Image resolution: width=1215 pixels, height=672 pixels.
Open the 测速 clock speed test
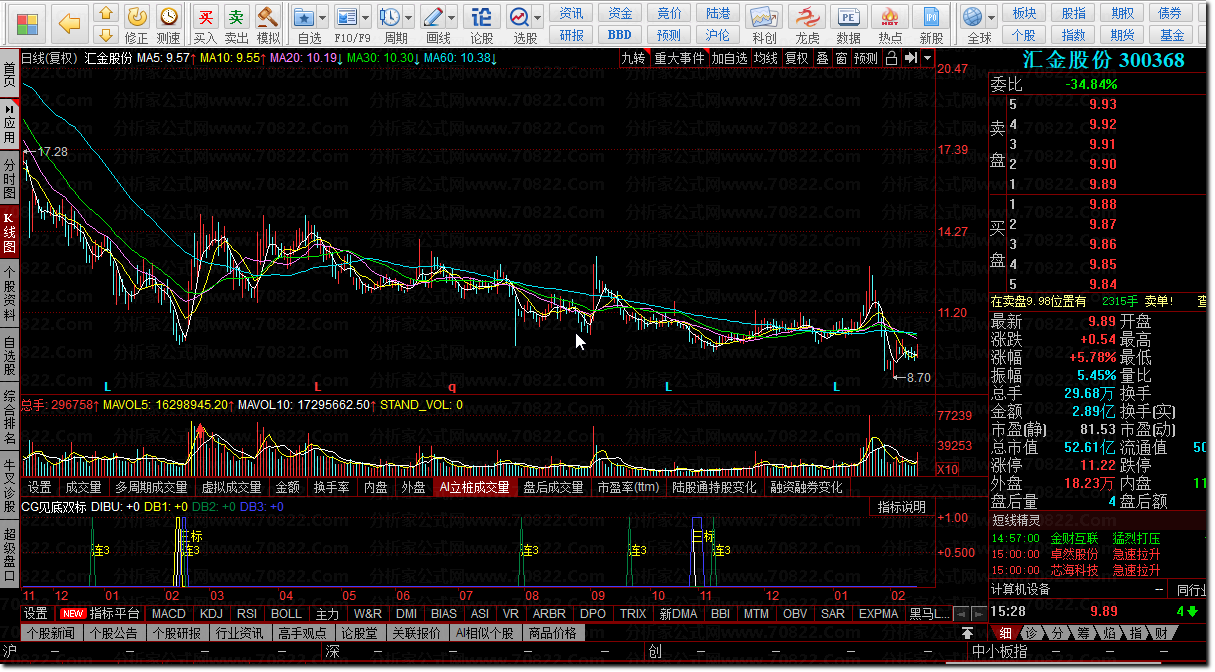169,24
